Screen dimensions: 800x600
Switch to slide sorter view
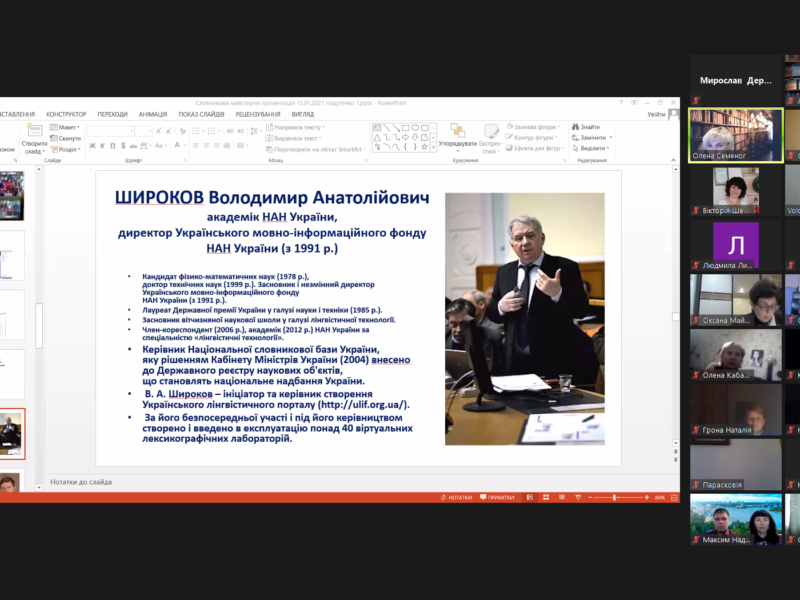[547, 497]
